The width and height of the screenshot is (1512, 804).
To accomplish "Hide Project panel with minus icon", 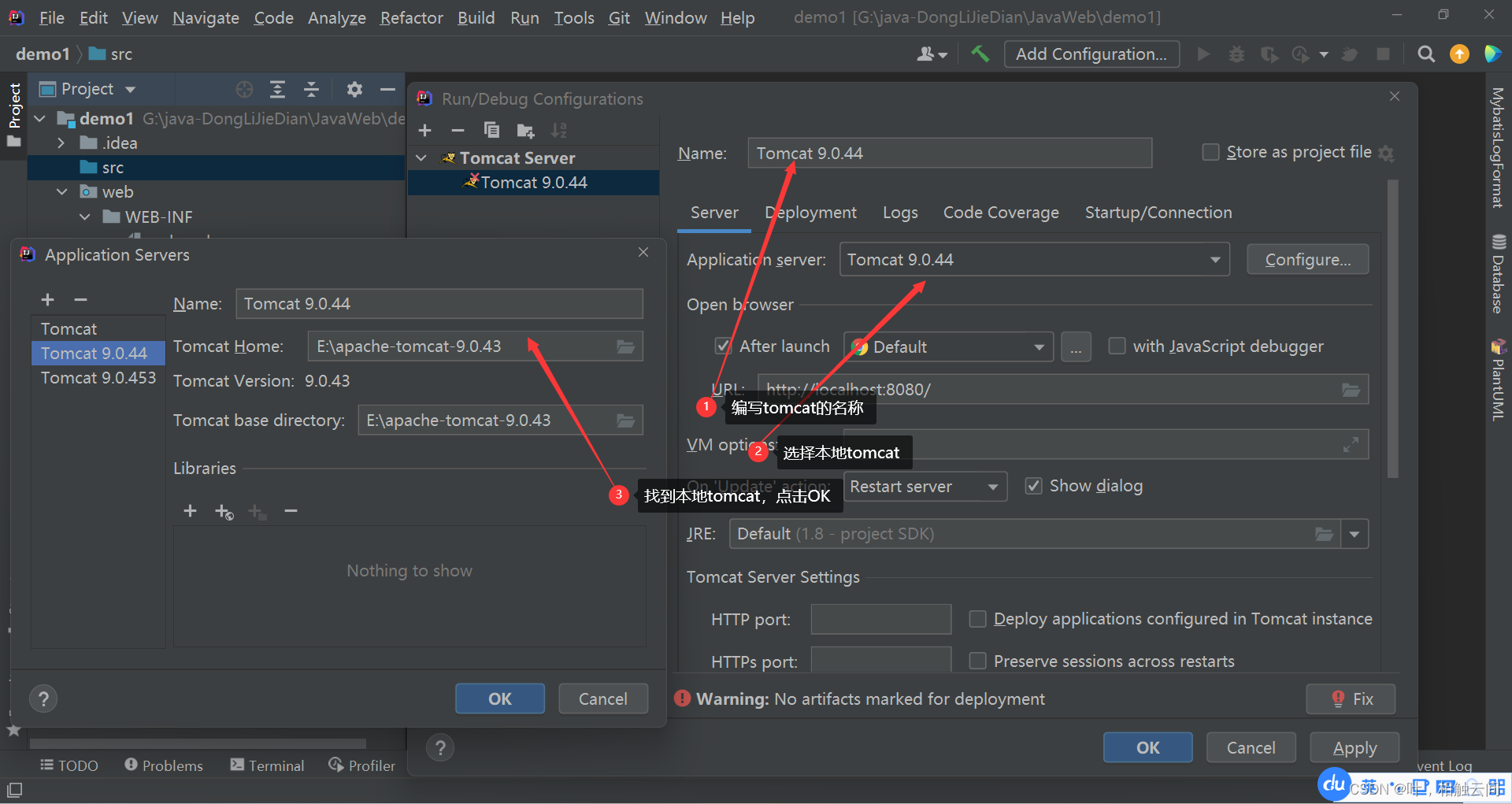I will pos(387,89).
